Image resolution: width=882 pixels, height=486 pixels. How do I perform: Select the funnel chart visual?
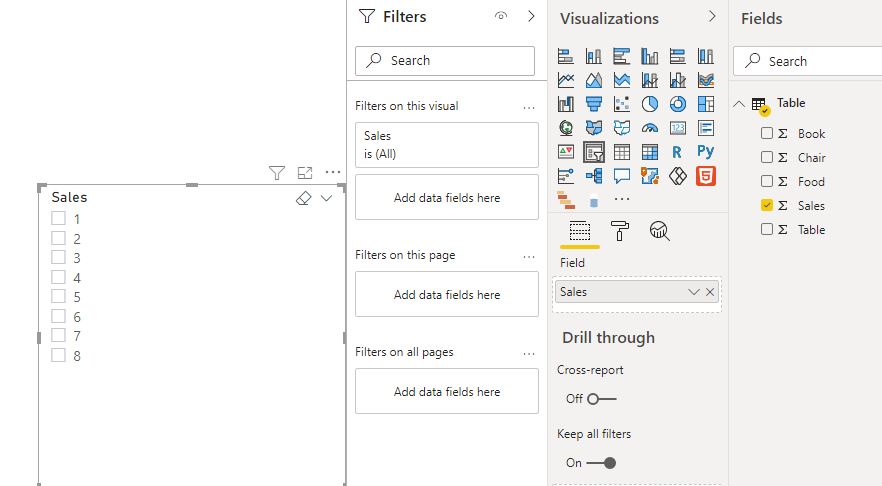pos(593,104)
